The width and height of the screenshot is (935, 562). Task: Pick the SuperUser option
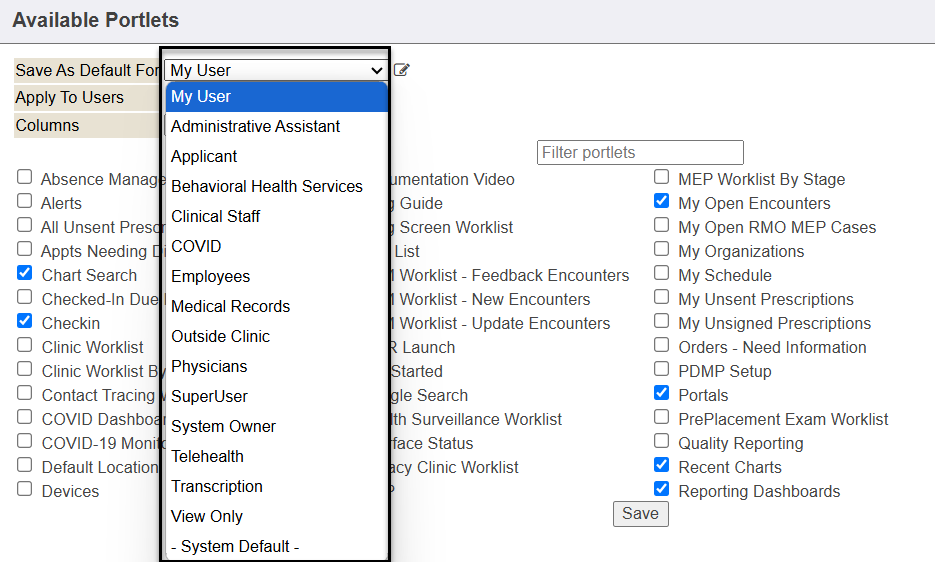[x=209, y=396]
